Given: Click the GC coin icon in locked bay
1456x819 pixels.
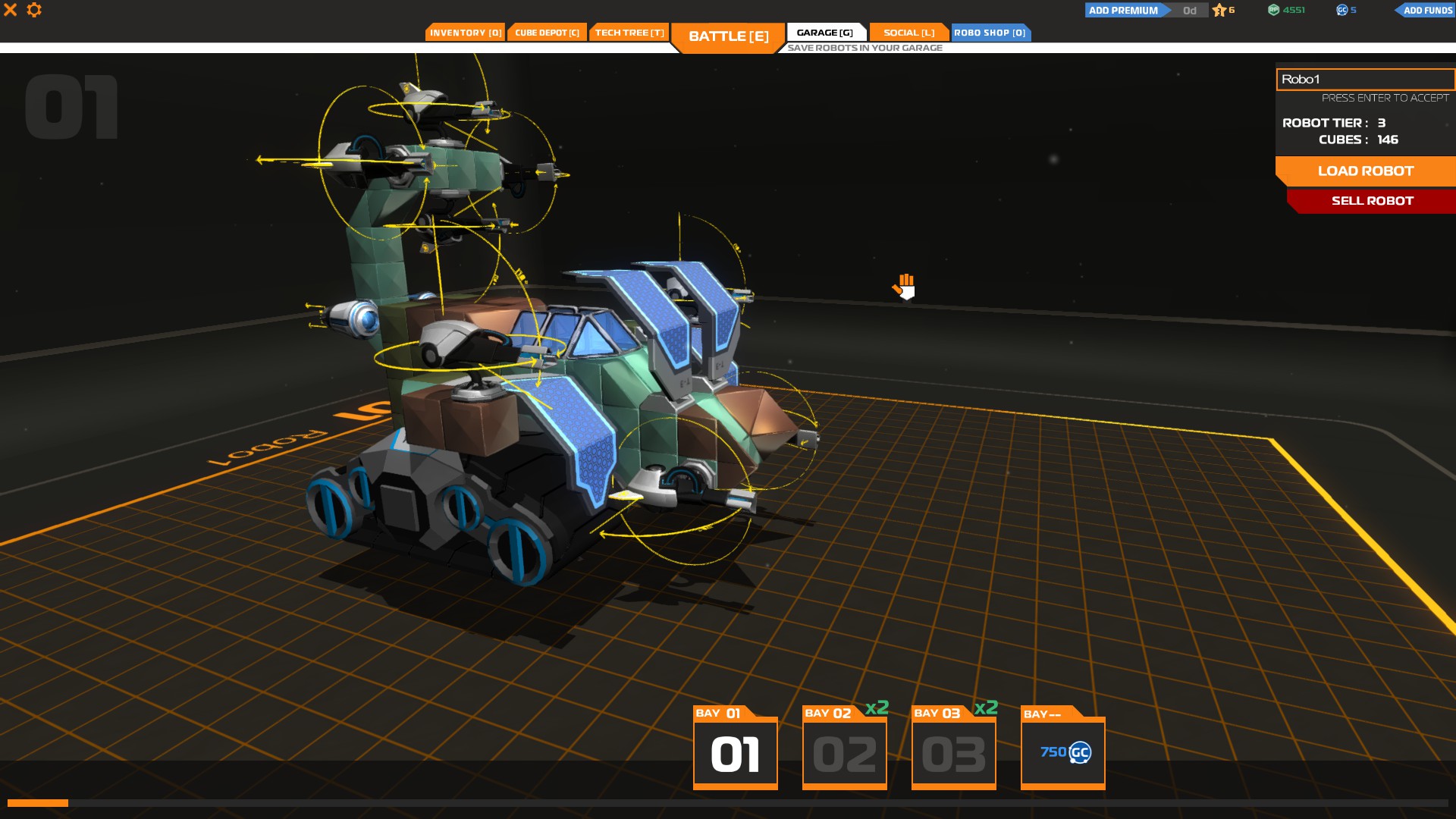Looking at the screenshot, I should click(1080, 753).
